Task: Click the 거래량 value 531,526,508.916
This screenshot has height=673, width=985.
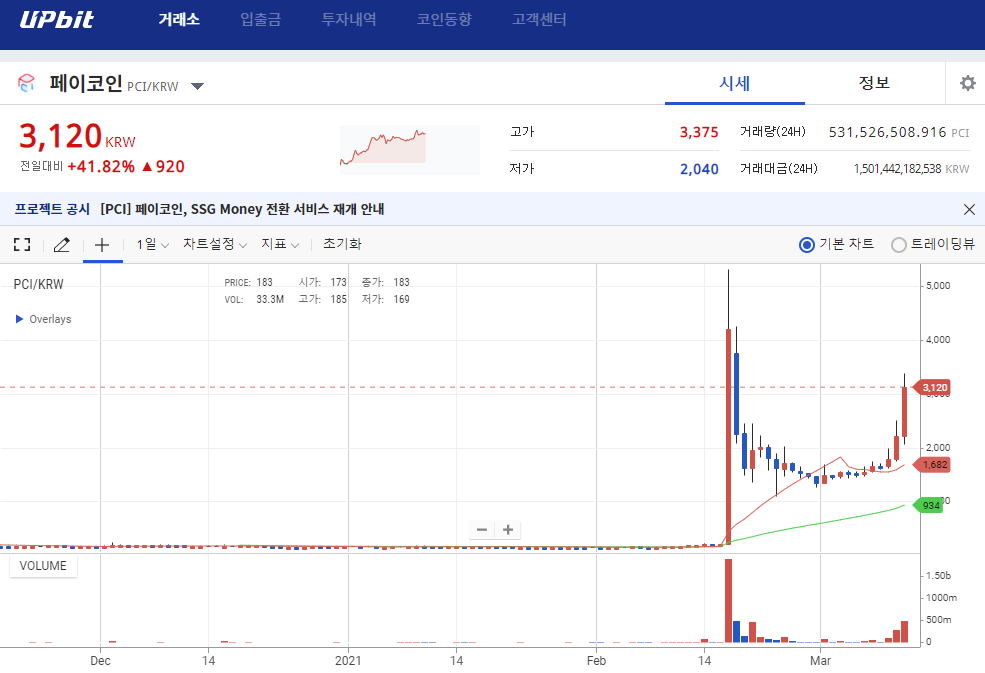Action: coord(887,132)
